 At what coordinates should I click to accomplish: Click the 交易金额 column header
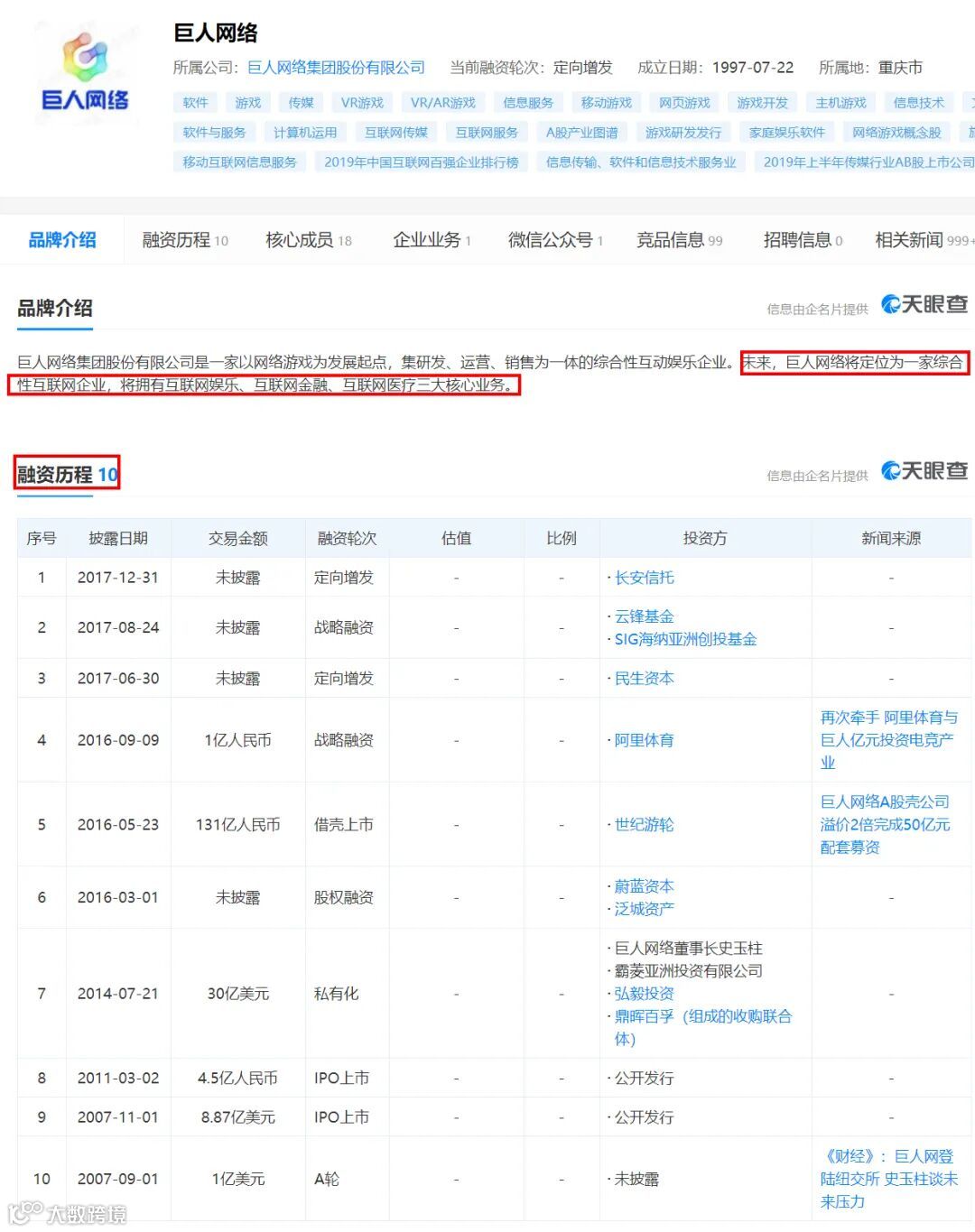[x=238, y=539]
